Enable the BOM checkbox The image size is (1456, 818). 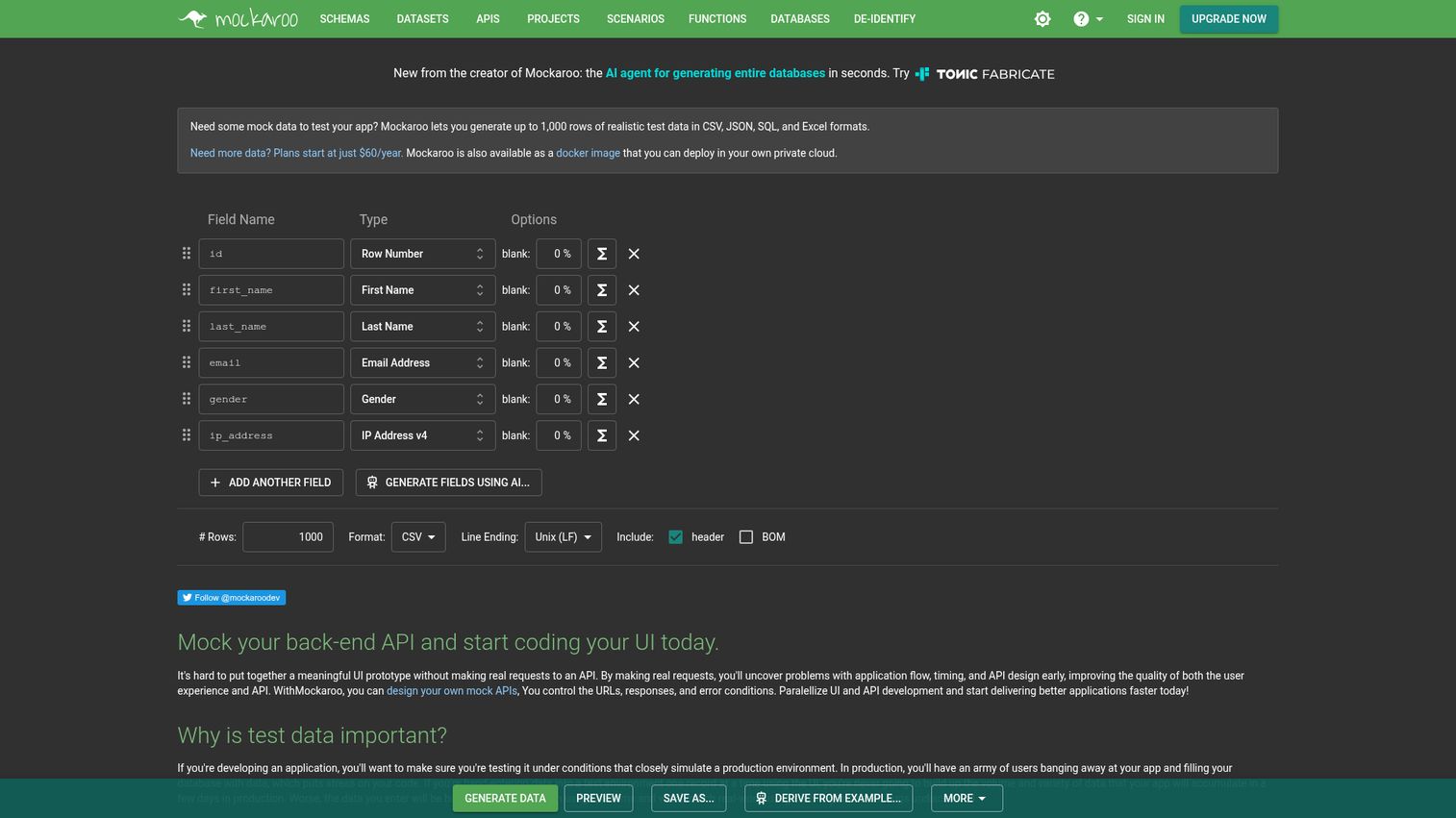pyautogui.click(x=746, y=537)
